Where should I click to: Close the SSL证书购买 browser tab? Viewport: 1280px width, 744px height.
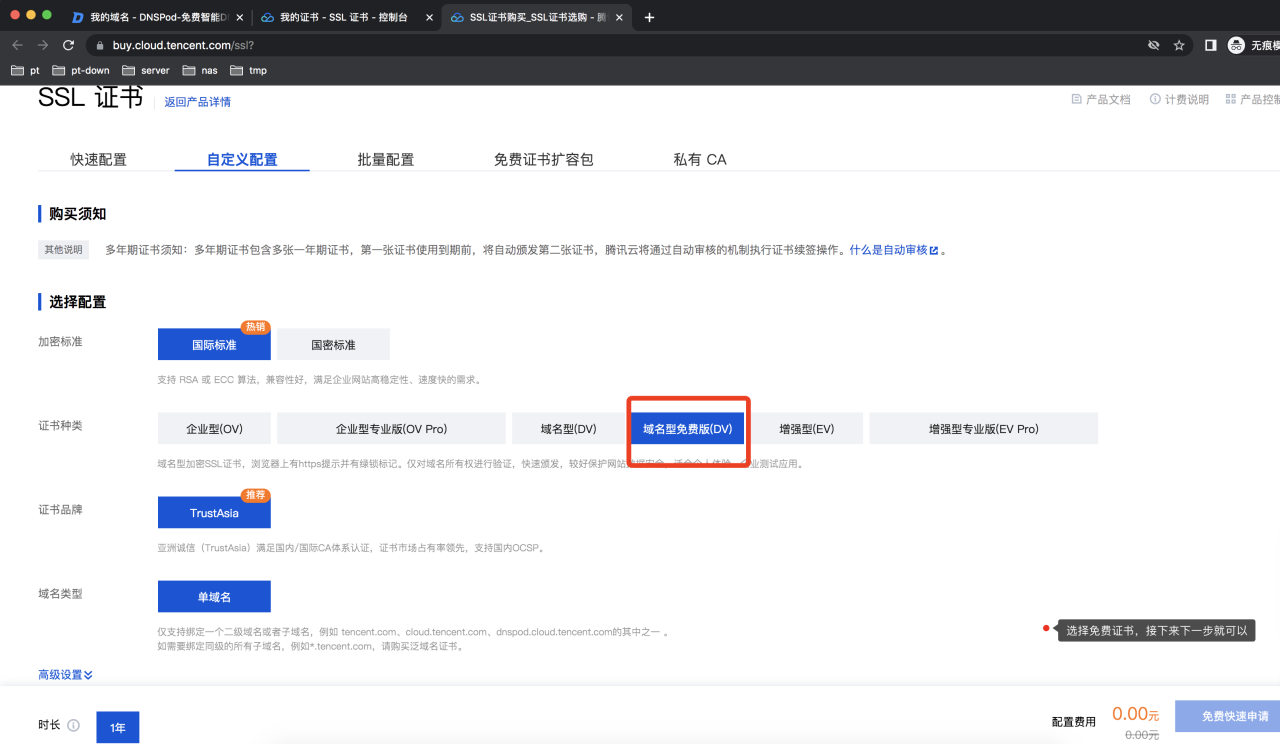point(619,17)
